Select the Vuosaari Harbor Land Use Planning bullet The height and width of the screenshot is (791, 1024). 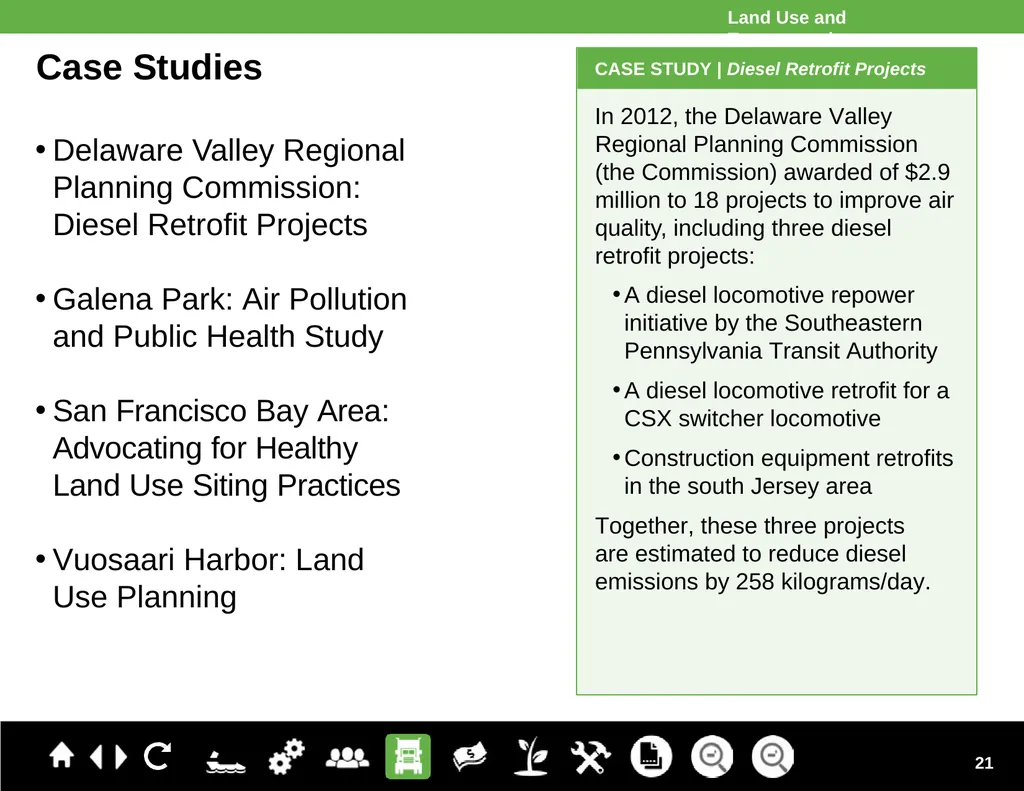pos(200,578)
